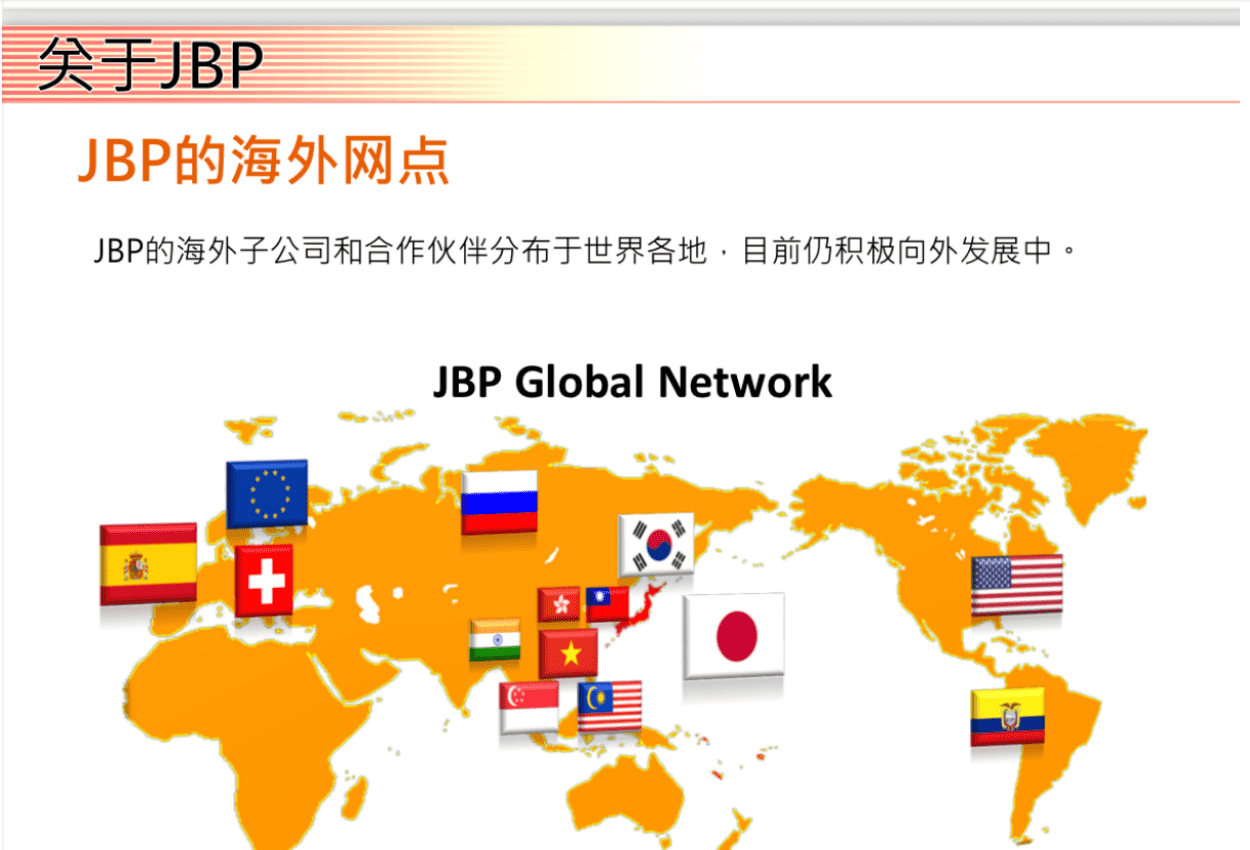Click the "关于JBP" slide header text

(150, 66)
